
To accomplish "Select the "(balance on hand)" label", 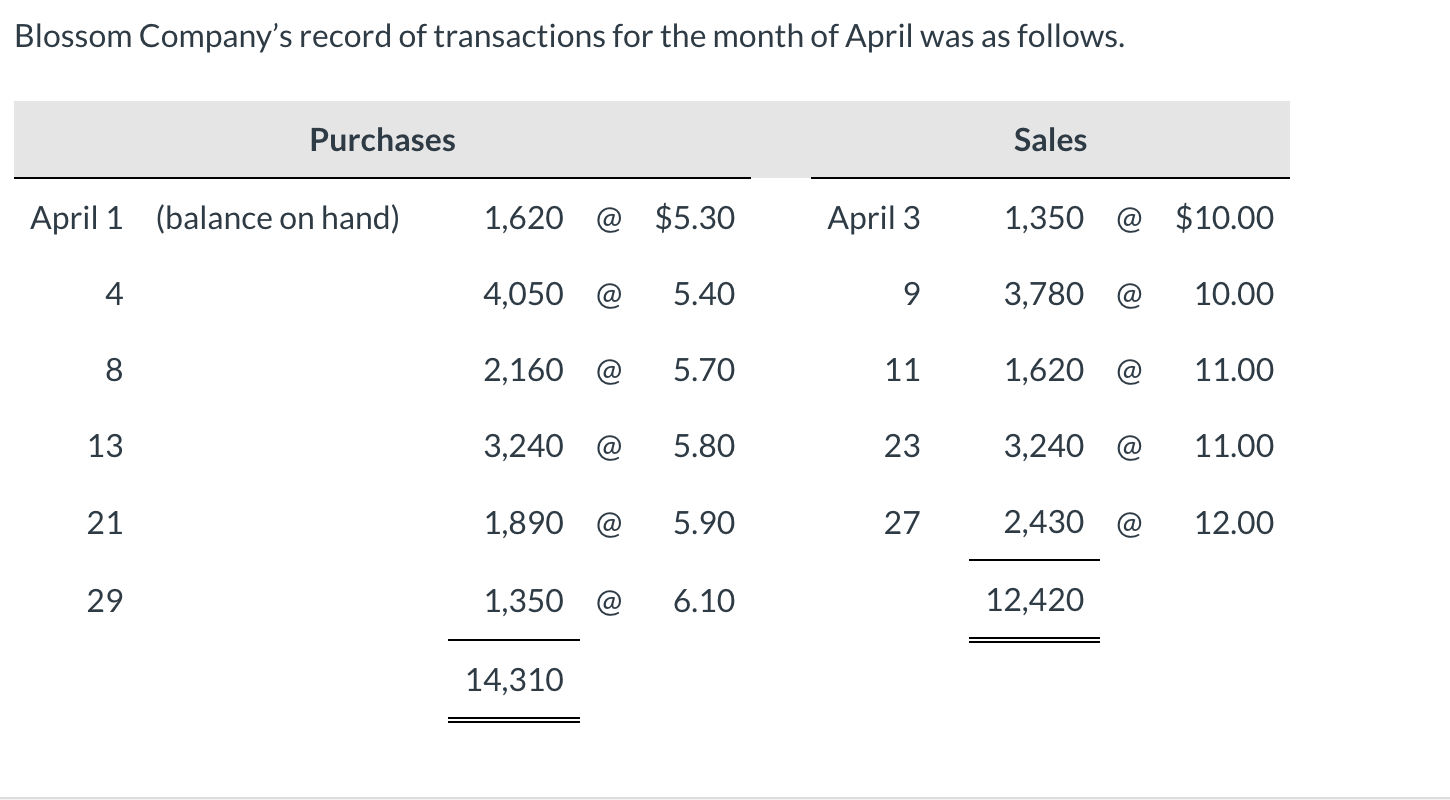I will pyautogui.click(x=277, y=218).
